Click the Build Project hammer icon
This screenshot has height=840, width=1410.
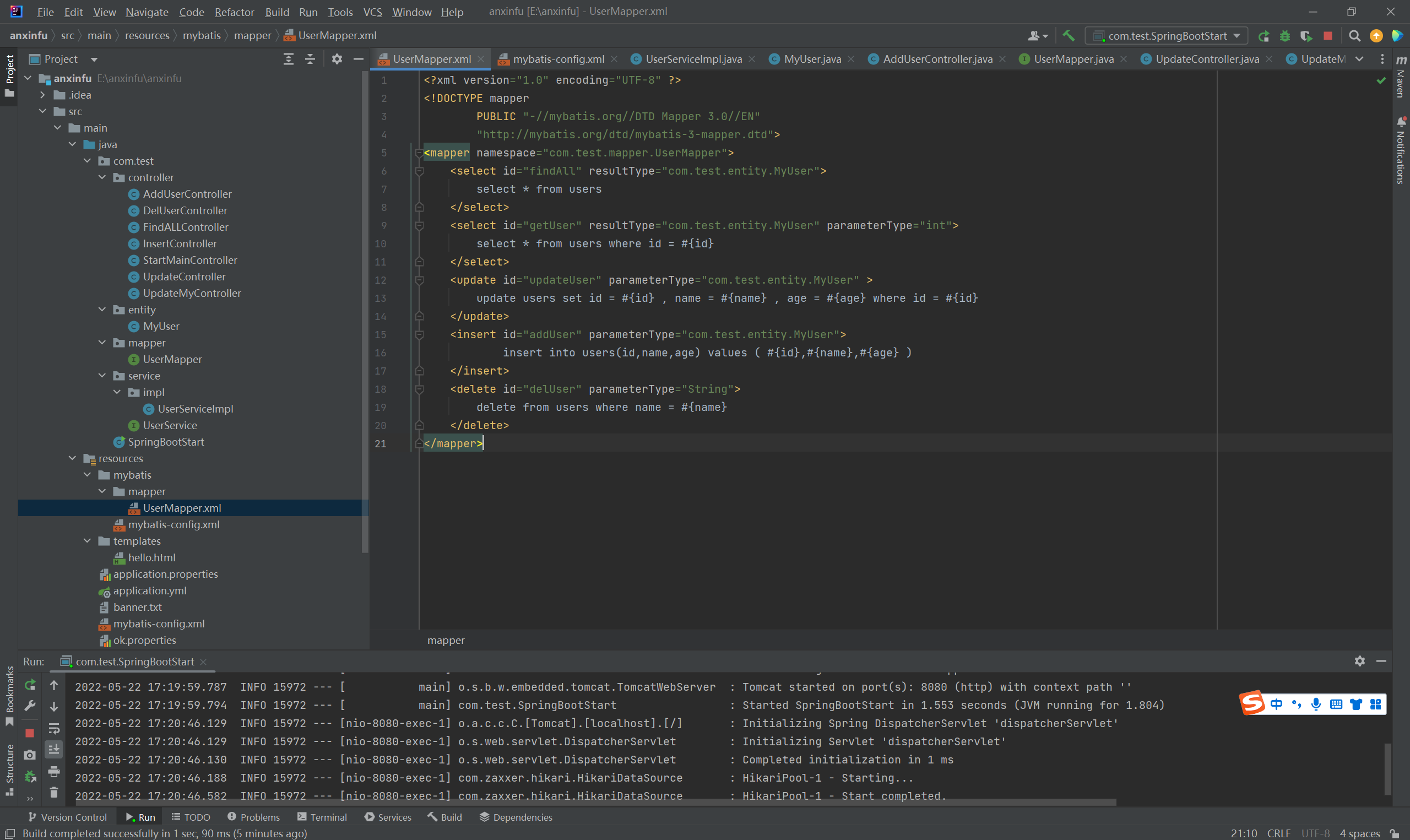1069,36
